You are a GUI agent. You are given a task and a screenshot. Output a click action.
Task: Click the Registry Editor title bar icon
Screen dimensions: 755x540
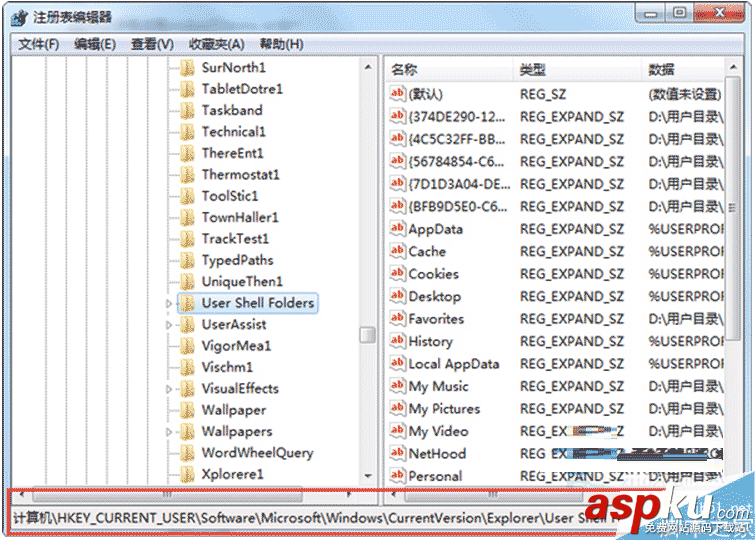(20, 18)
